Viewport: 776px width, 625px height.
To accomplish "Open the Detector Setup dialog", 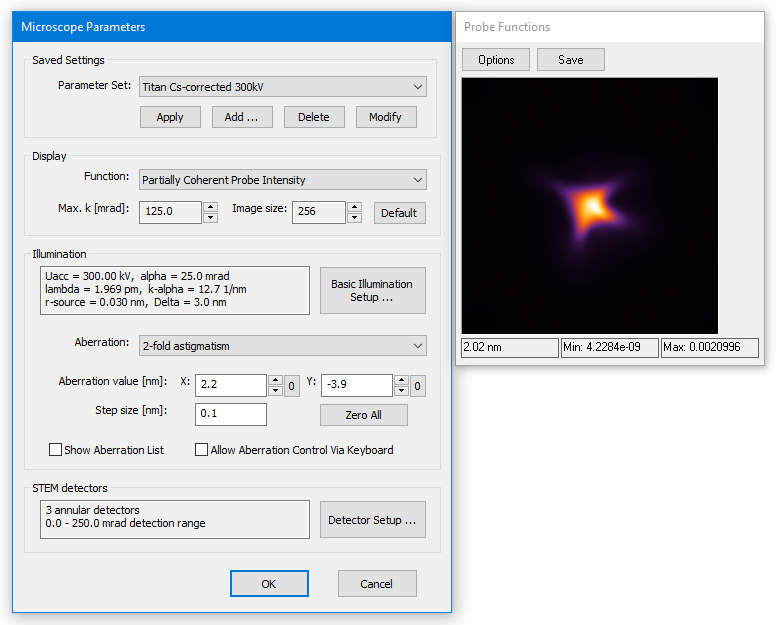I will pyautogui.click(x=373, y=520).
